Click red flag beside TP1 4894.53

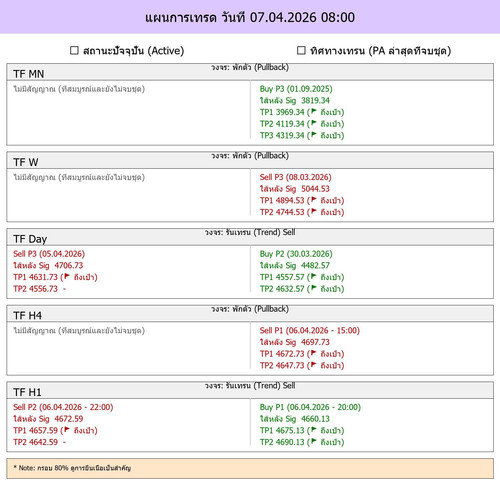[314, 200]
